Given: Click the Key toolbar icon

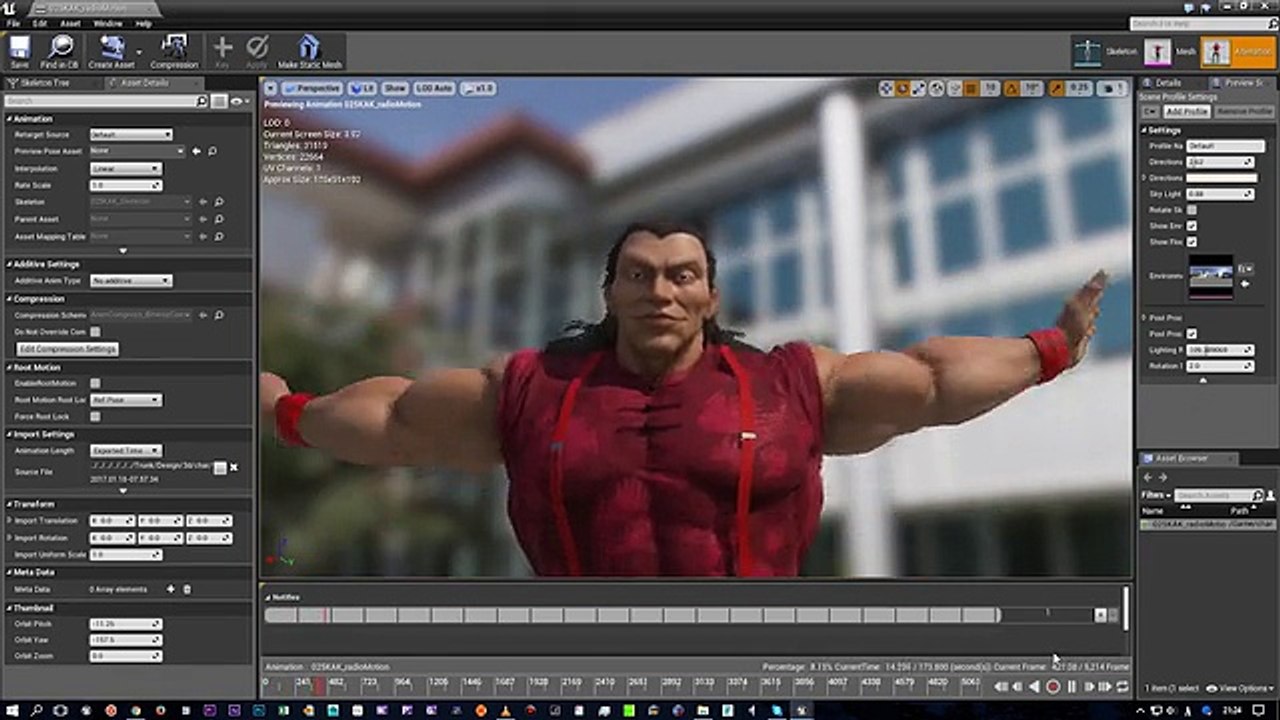Looking at the screenshot, I should 223,51.
